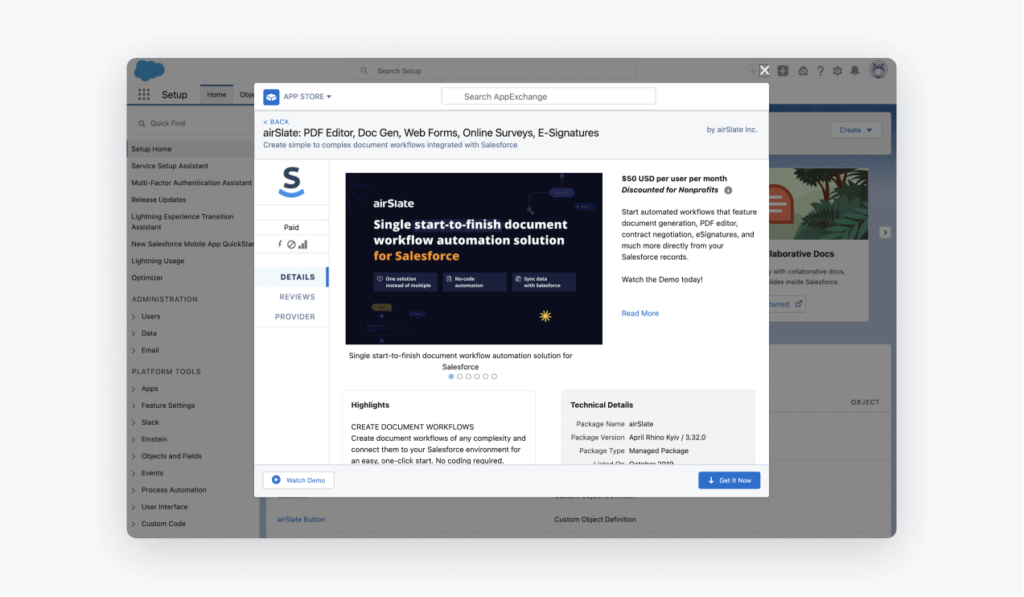Click the Get It Now button

tap(729, 480)
